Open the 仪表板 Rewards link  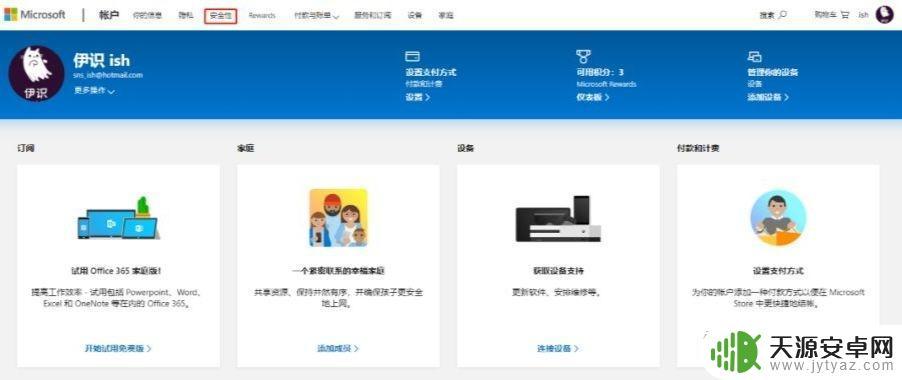[593, 97]
